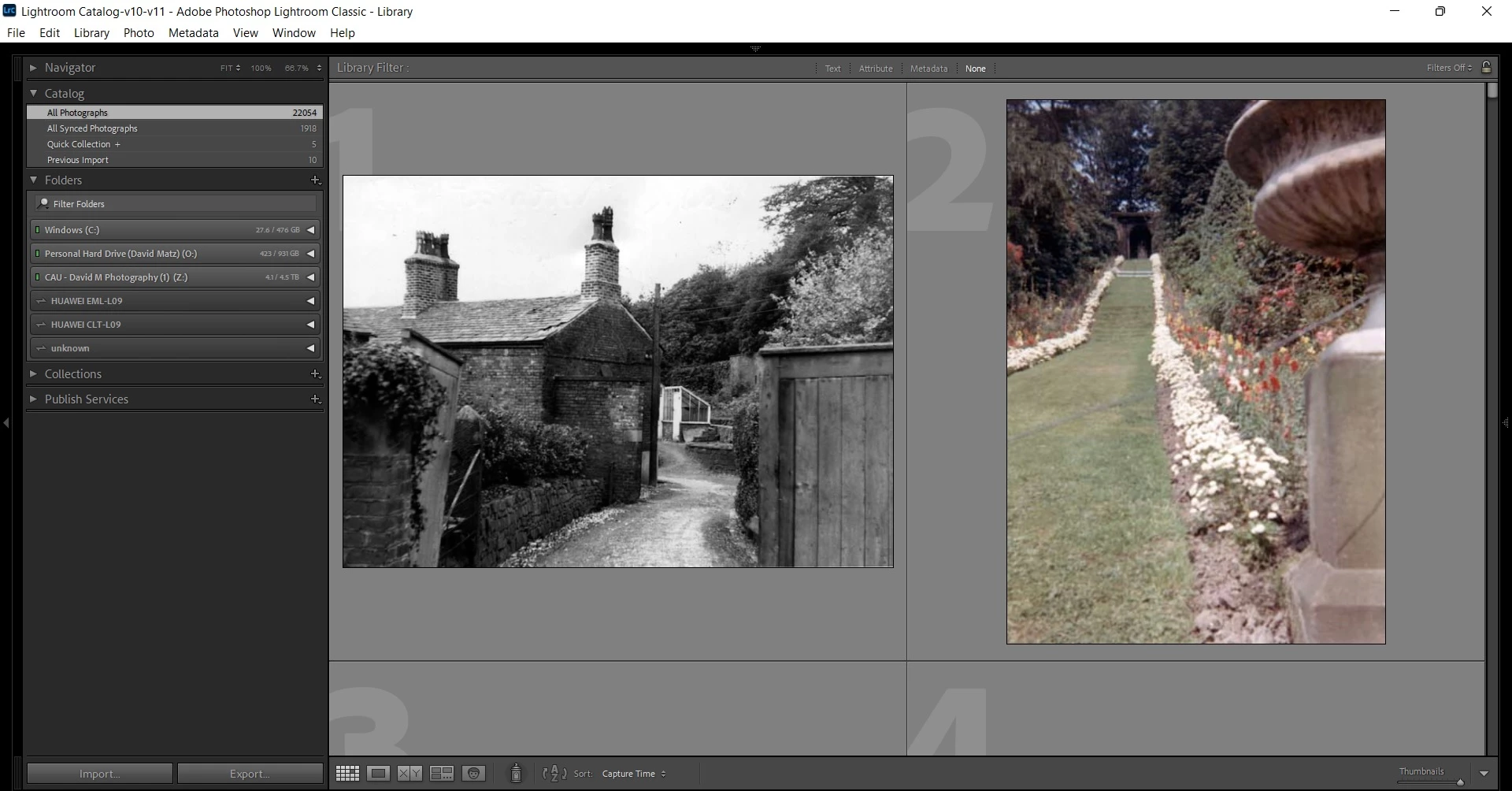Open the View menu
Screen dimensions: 1512x791
click(245, 33)
